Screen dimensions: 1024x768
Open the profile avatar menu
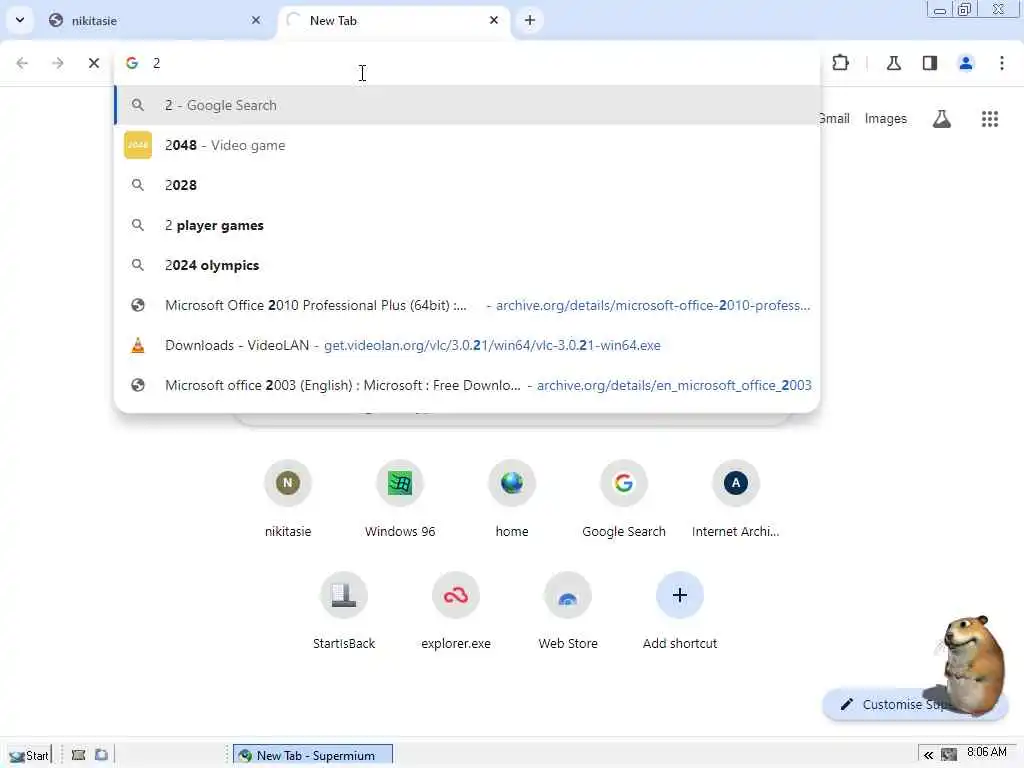(966, 63)
